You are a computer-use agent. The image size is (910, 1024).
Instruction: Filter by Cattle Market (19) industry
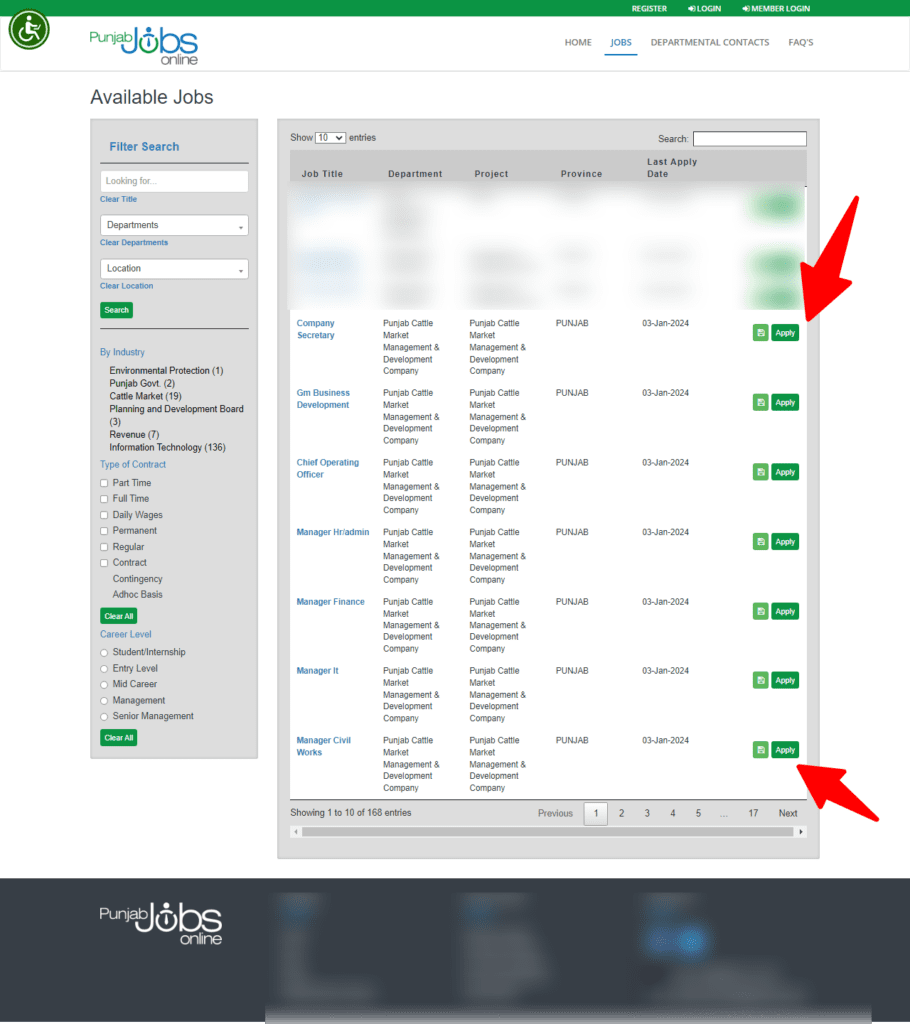[x=145, y=396]
